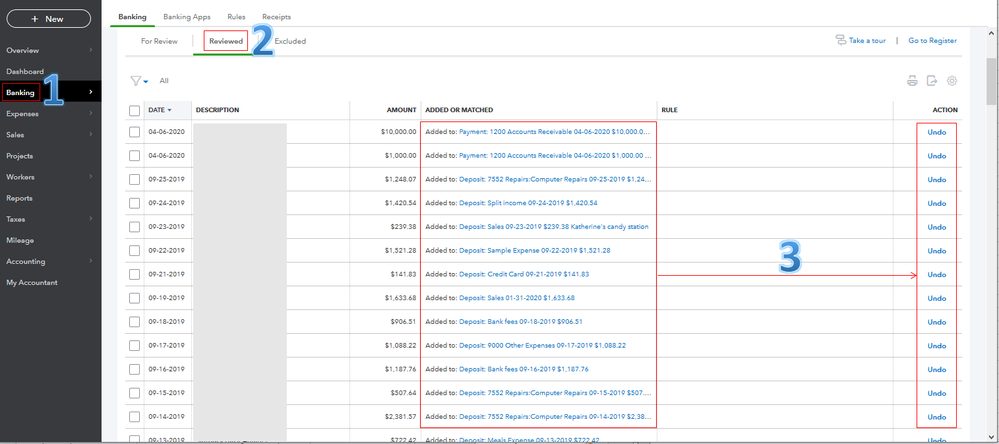Check the 09-24-2019 row checkbox
Screen dimensions: 999x444
[x=134, y=203]
